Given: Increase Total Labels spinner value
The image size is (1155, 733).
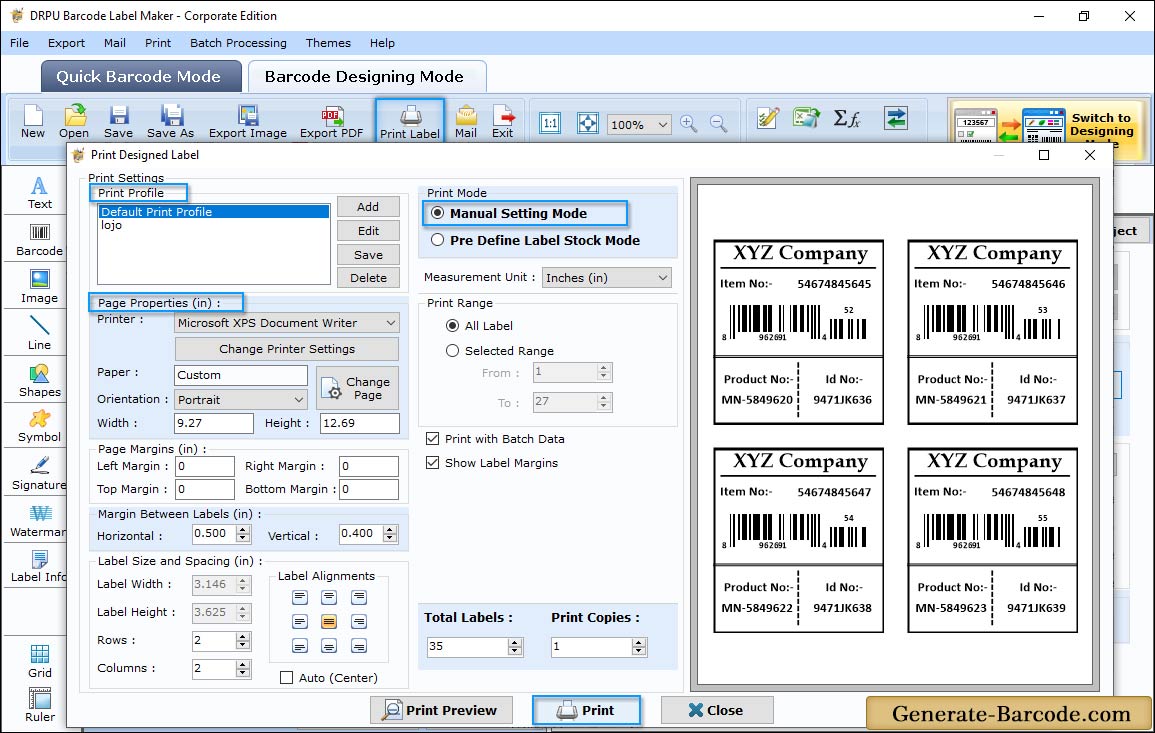Looking at the screenshot, I should point(515,642).
